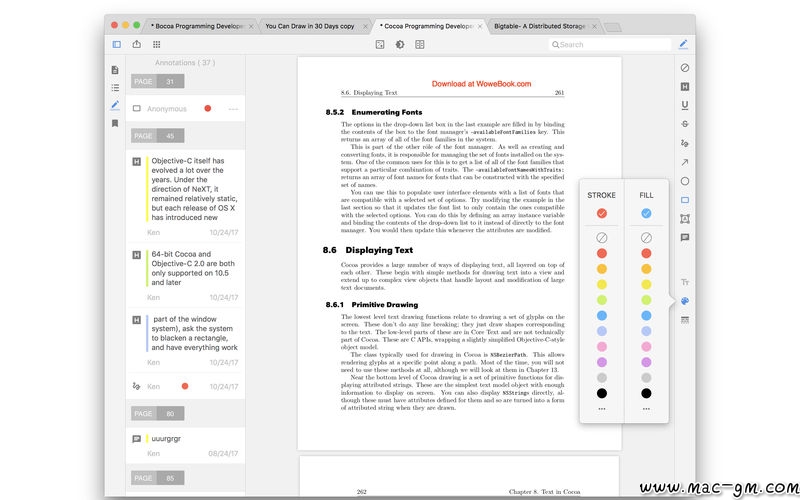Open the document pages sidebar tab
800x500 pixels.
115,70
